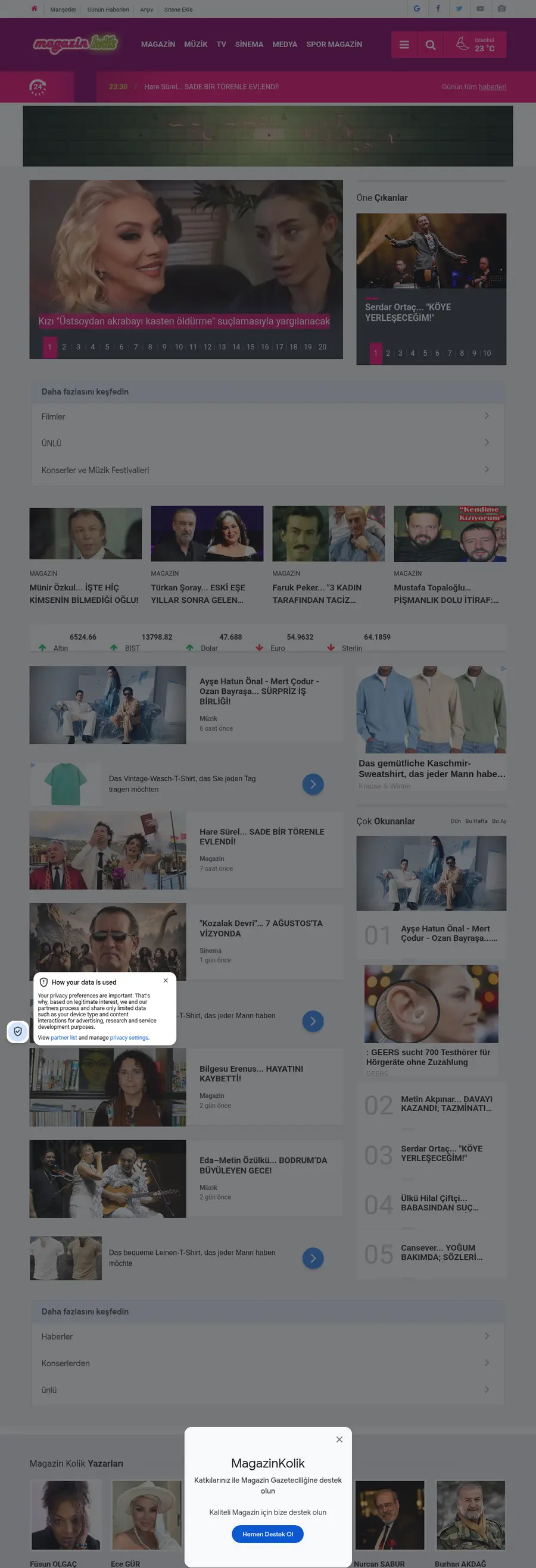Screen dimensions: 536x1568
Task: Open Türkan Şoray article thumbnail
Action: tap(207, 533)
